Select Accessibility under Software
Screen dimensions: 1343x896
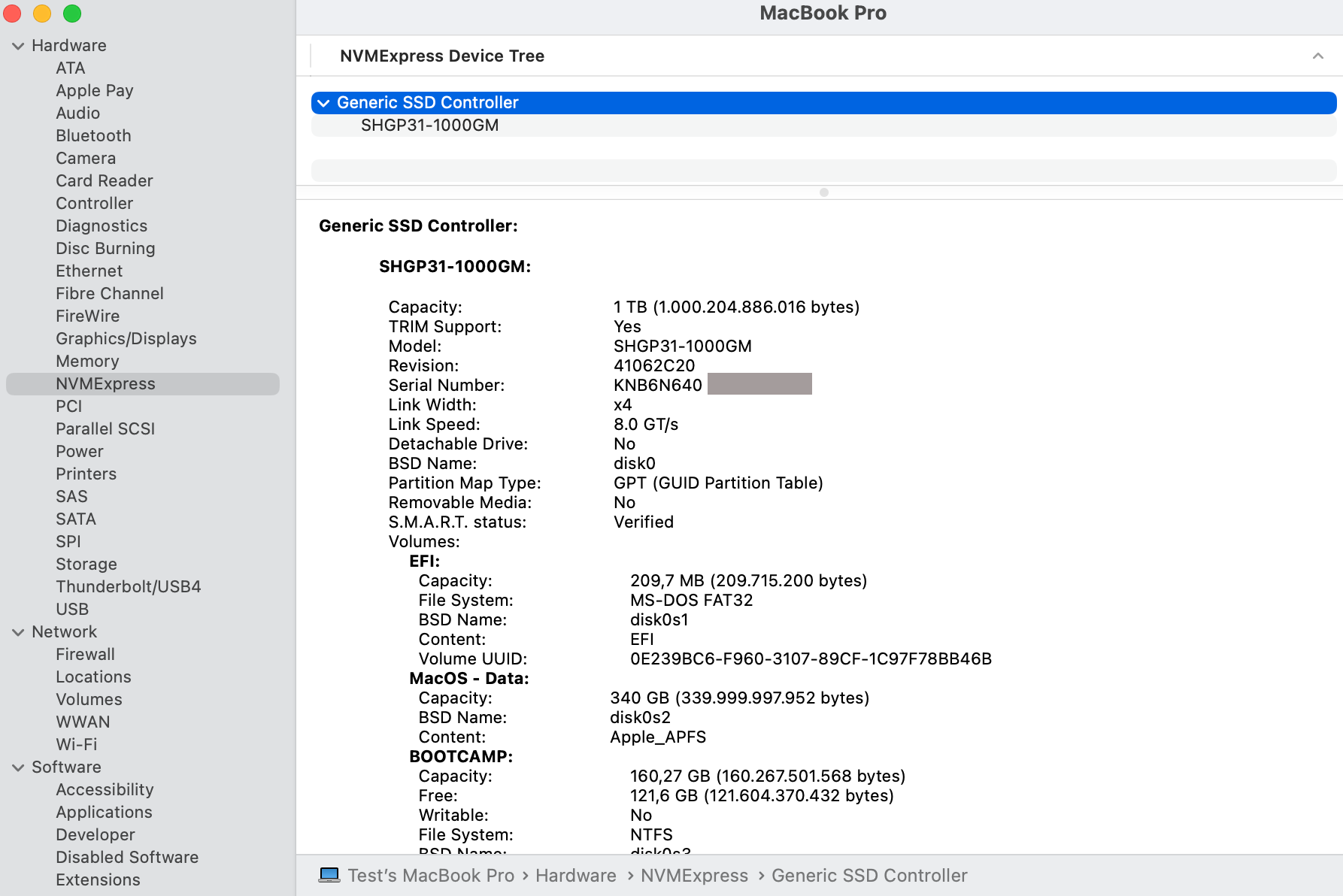pos(105,790)
